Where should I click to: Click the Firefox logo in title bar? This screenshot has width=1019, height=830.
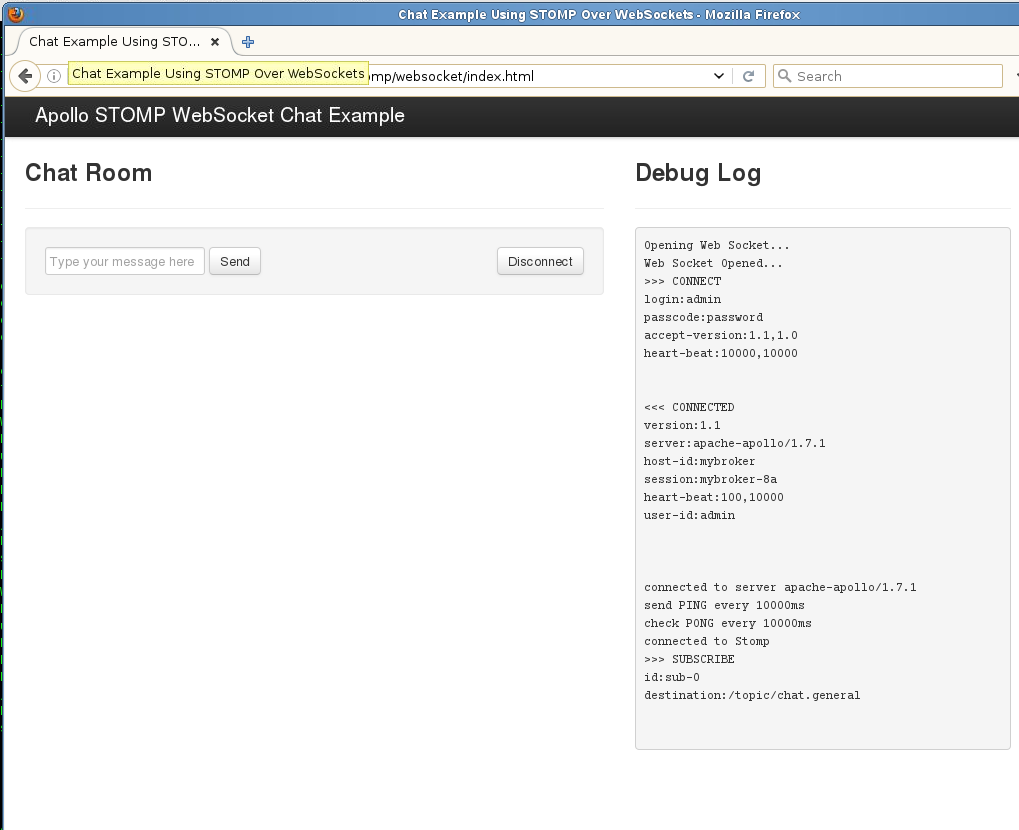pos(16,14)
